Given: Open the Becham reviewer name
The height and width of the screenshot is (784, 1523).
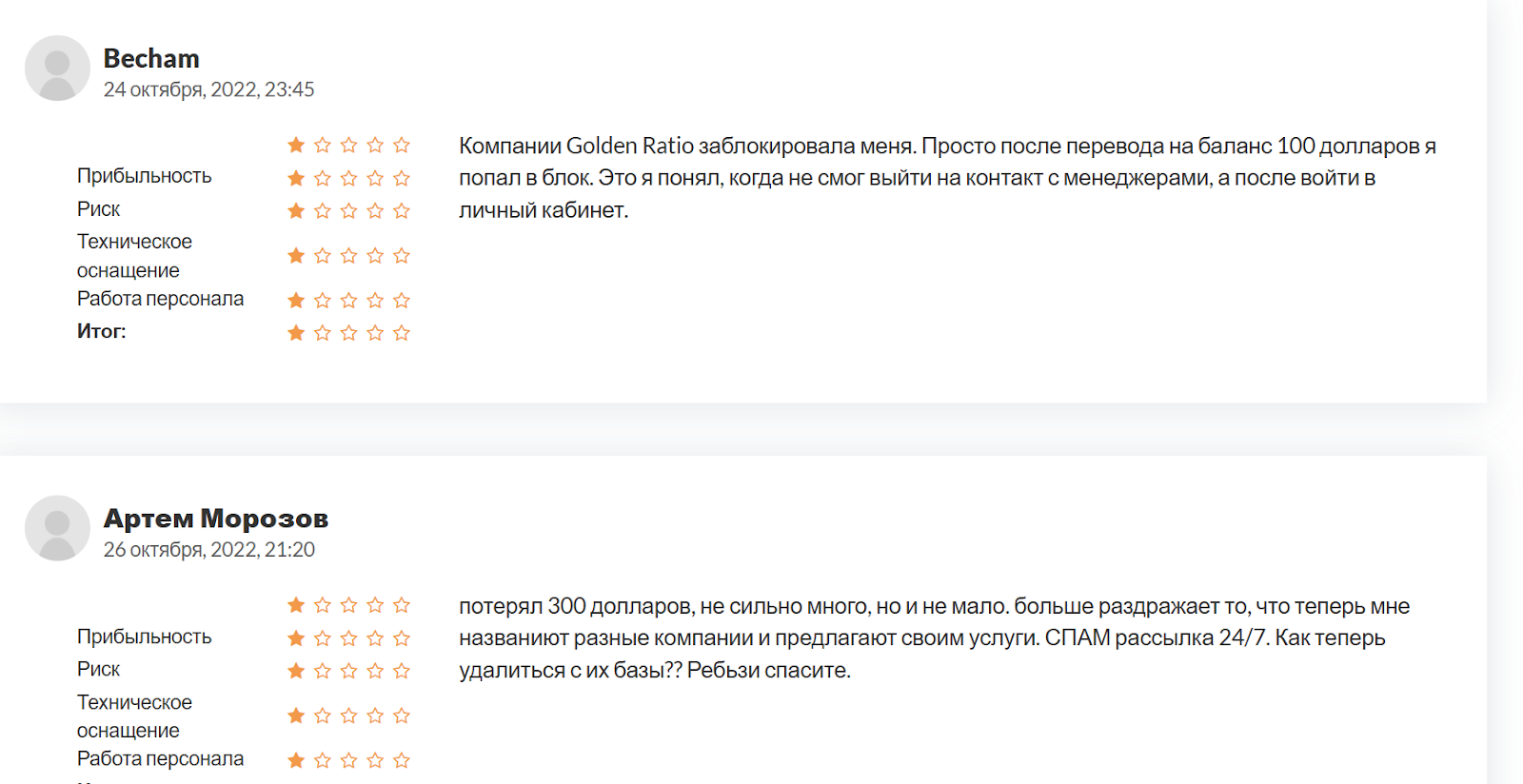Looking at the screenshot, I should point(151,59).
